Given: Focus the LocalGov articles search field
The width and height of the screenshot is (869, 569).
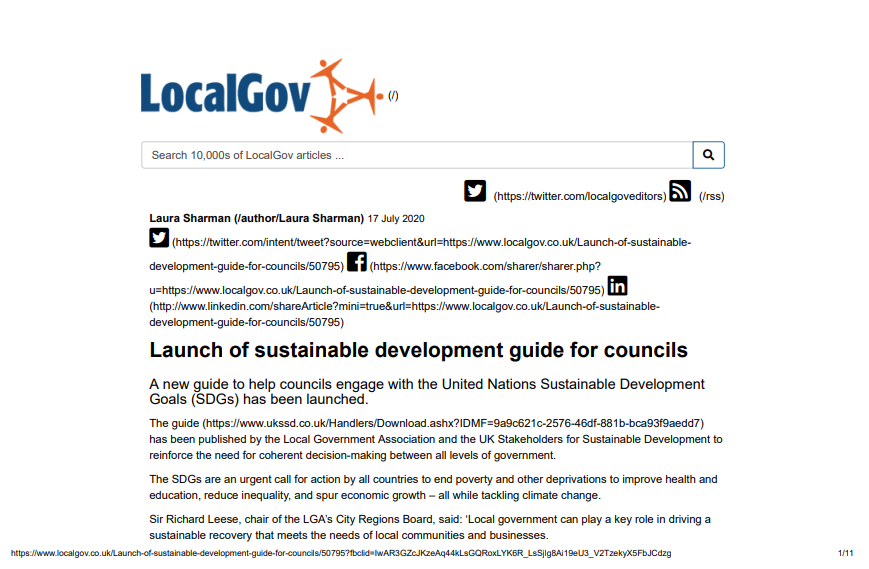Looking at the screenshot, I should (x=417, y=155).
